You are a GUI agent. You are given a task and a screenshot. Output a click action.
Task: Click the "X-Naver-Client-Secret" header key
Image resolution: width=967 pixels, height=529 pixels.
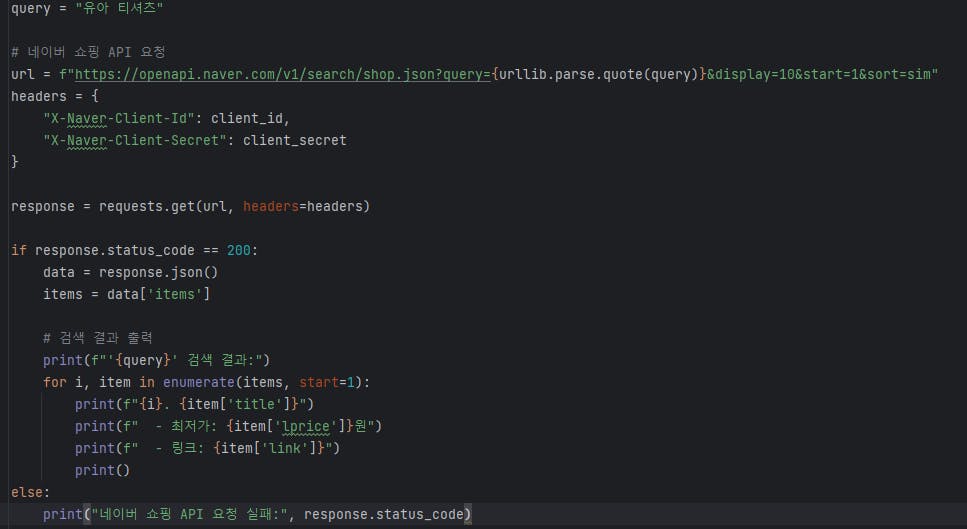(135, 140)
